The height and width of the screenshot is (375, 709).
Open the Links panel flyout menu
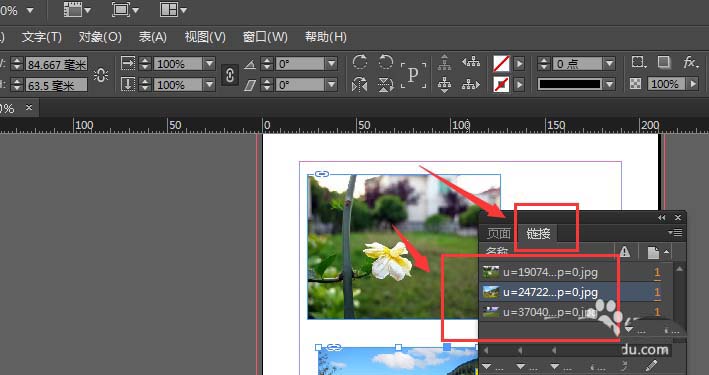coord(676,233)
